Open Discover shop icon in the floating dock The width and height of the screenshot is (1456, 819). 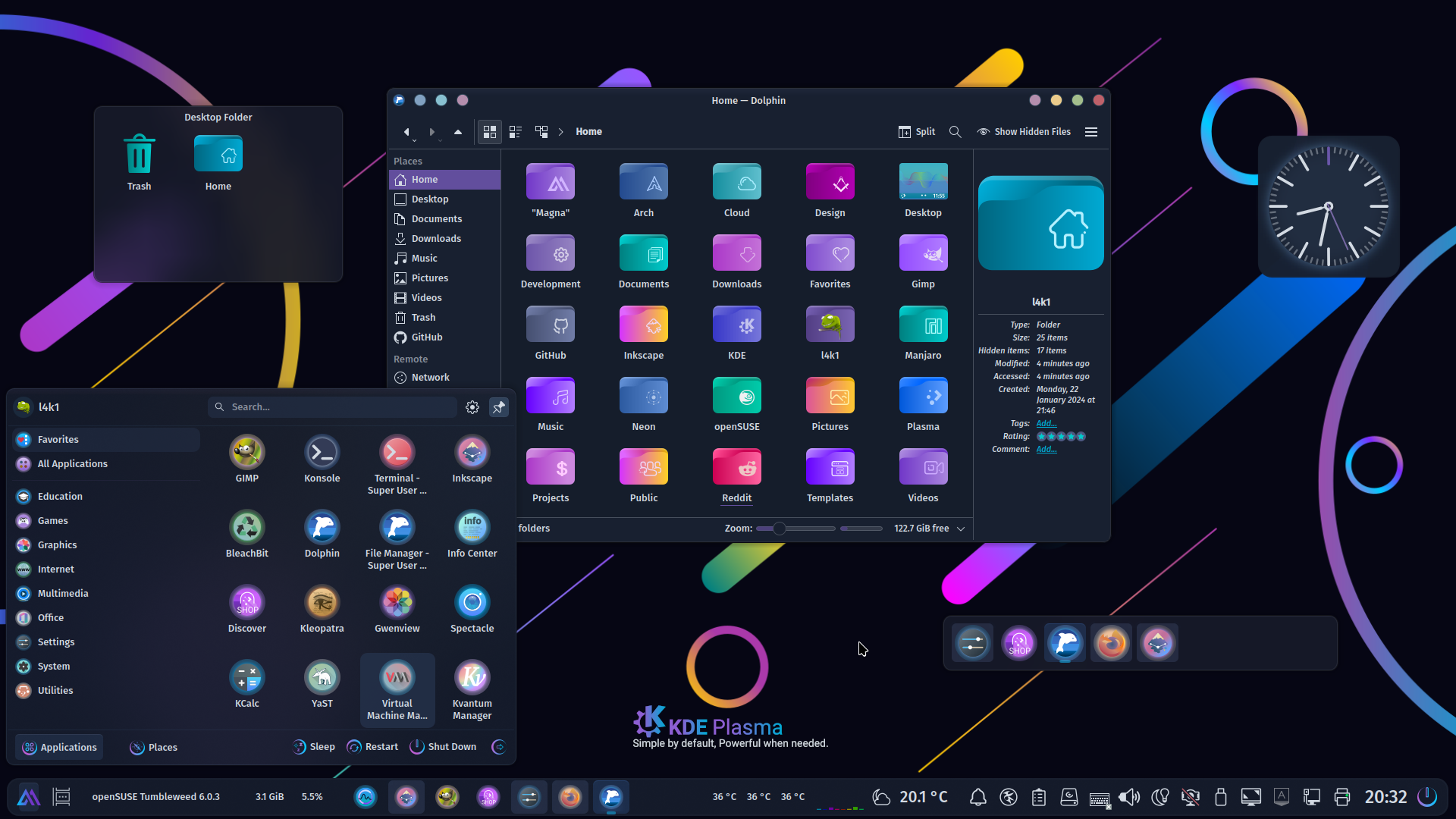coord(1018,643)
